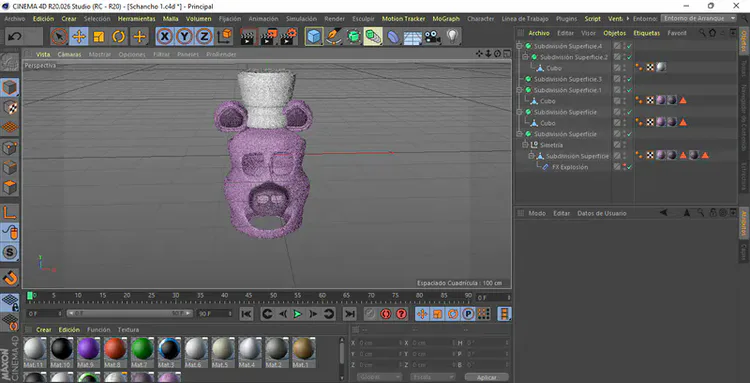Toggle the FX Explosión enable check

pyautogui.click(x=629, y=167)
